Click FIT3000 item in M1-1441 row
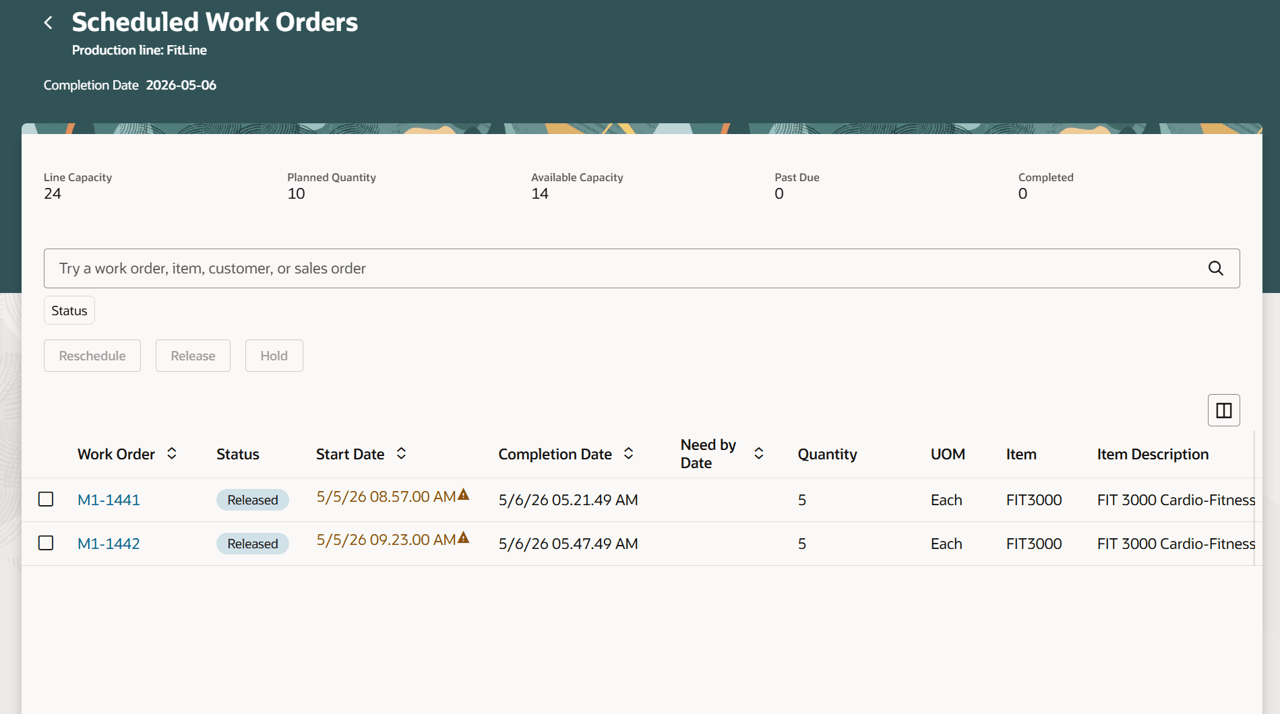The image size is (1280, 714). (x=1034, y=500)
